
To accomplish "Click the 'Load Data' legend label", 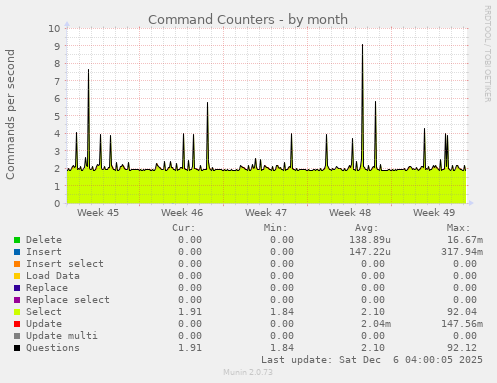I will [x=53, y=276].
